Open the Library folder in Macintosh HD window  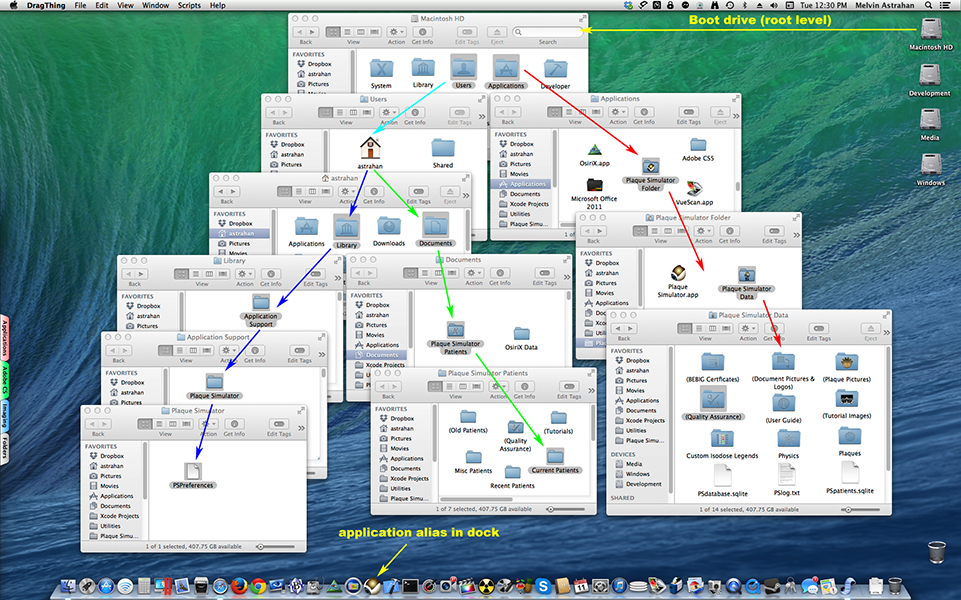[423, 69]
